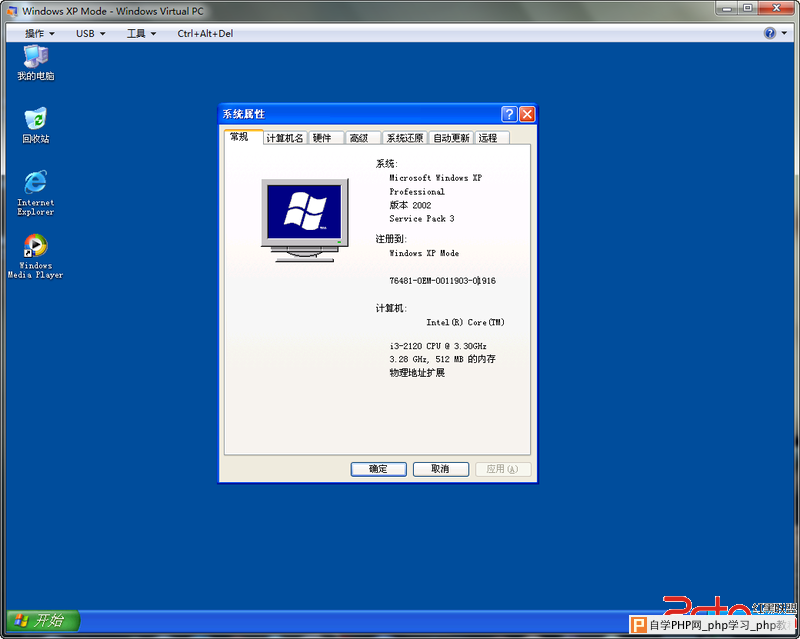Click the Service Pack 3 text
This screenshot has height=639, width=800.
[421, 218]
